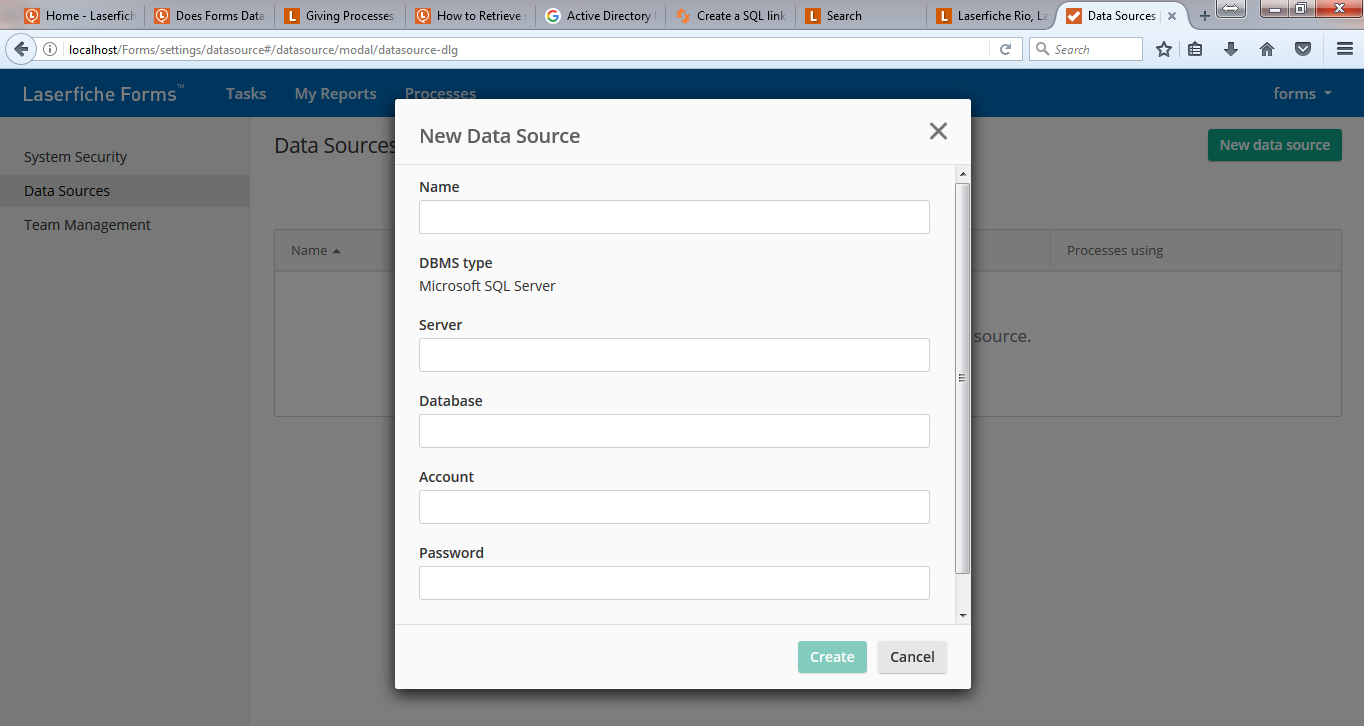
Task: Open the Firefox hamburger menu
Action: (x=1345, y=49)
